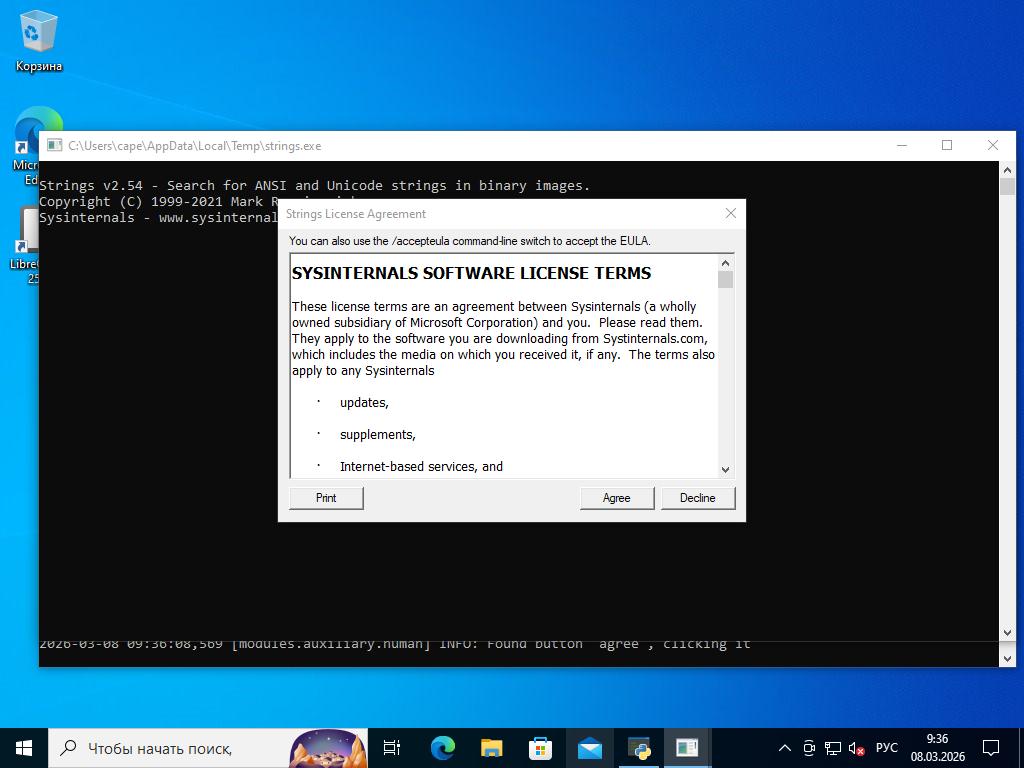Viewport: 1024px width, 768px height.
Task: Decline the Sysinternals license terms
Action: [697, 498]
